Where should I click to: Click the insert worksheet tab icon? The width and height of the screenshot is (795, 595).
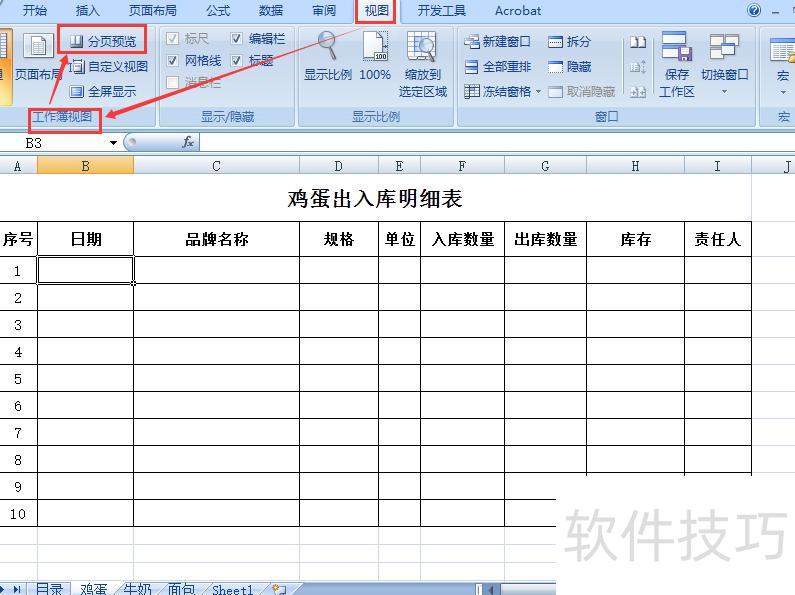tap(279, 589)
